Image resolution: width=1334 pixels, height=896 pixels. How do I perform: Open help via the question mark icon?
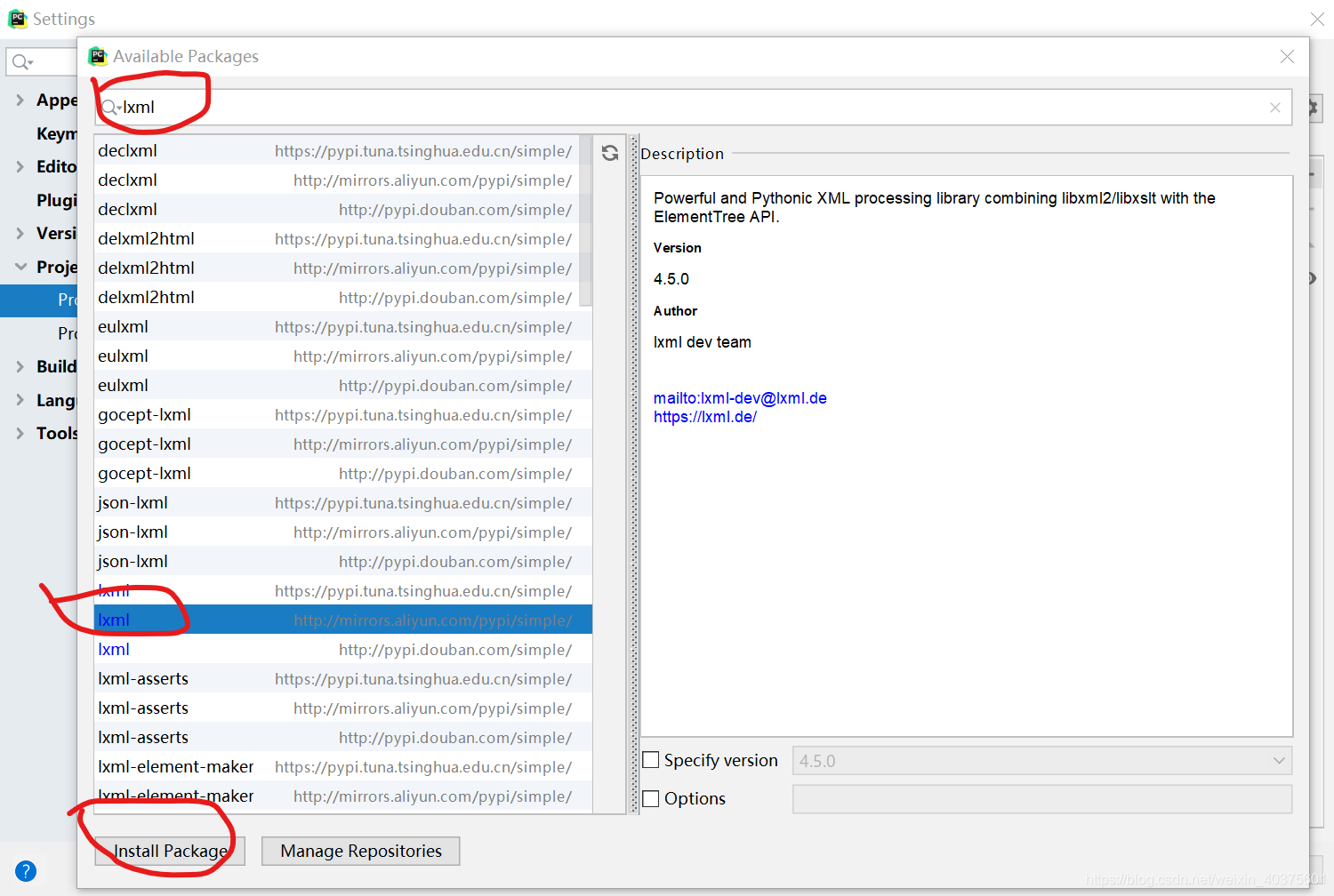pos(26,870)
